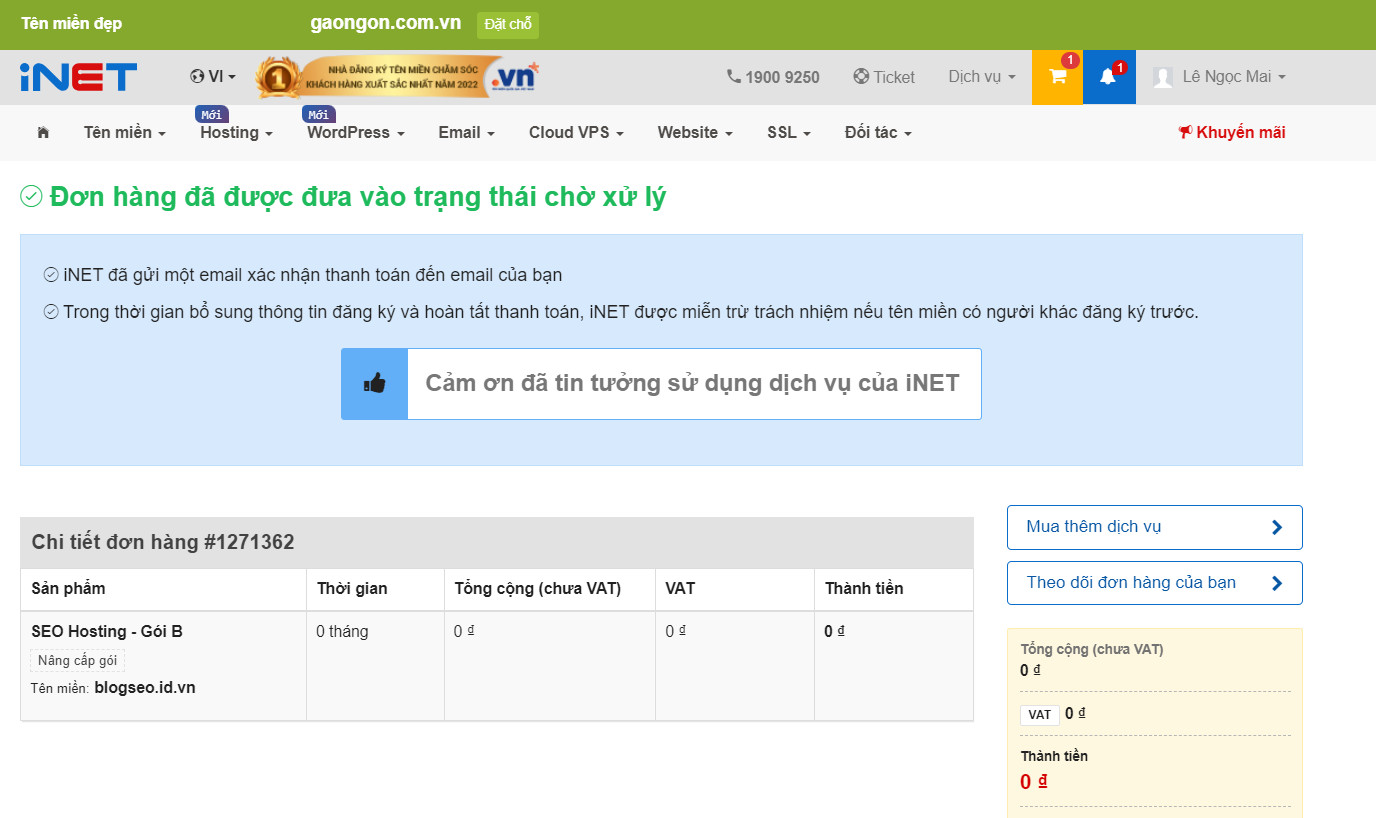
Task: Click the Cảm ơn thank-you message box
Action: [661, 383]
